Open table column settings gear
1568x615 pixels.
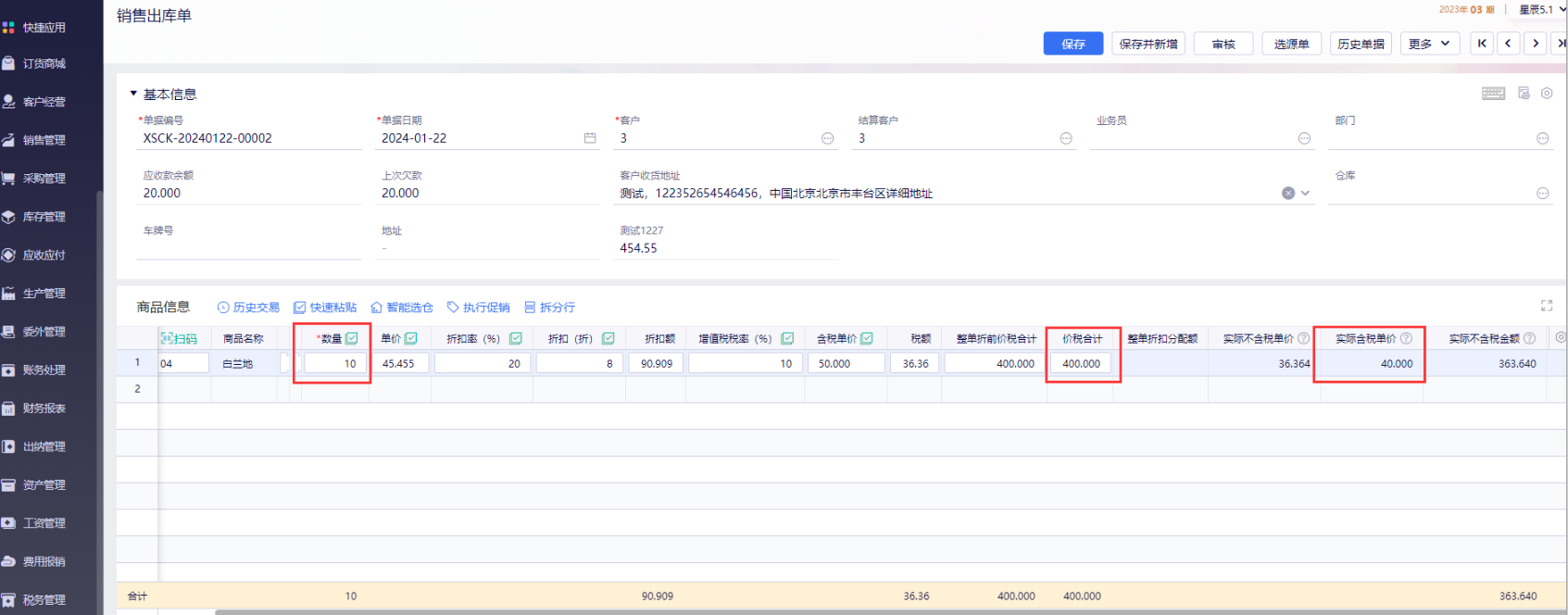[1561, 338]
